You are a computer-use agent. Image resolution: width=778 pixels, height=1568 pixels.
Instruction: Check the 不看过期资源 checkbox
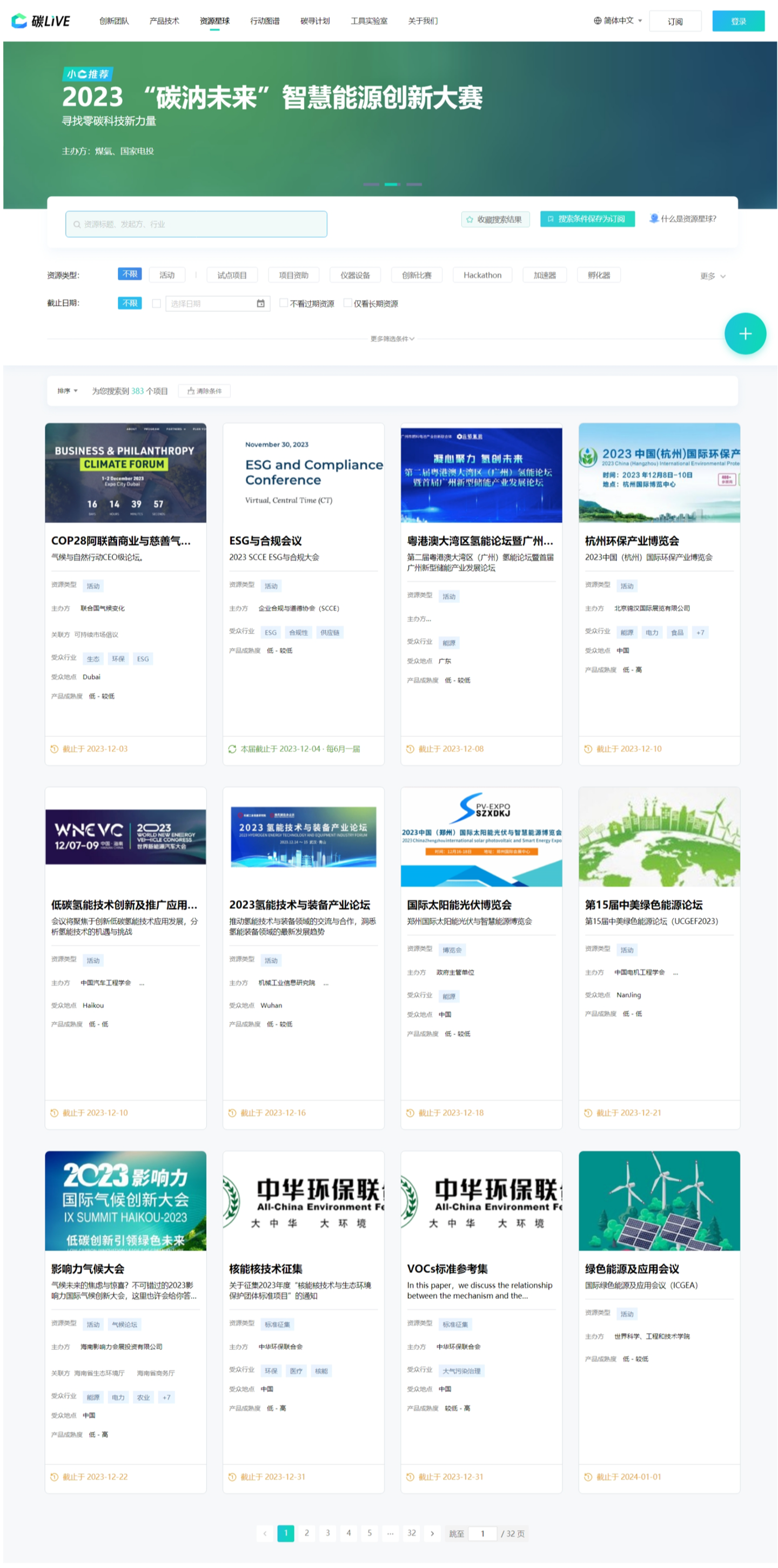coord(283,303)
